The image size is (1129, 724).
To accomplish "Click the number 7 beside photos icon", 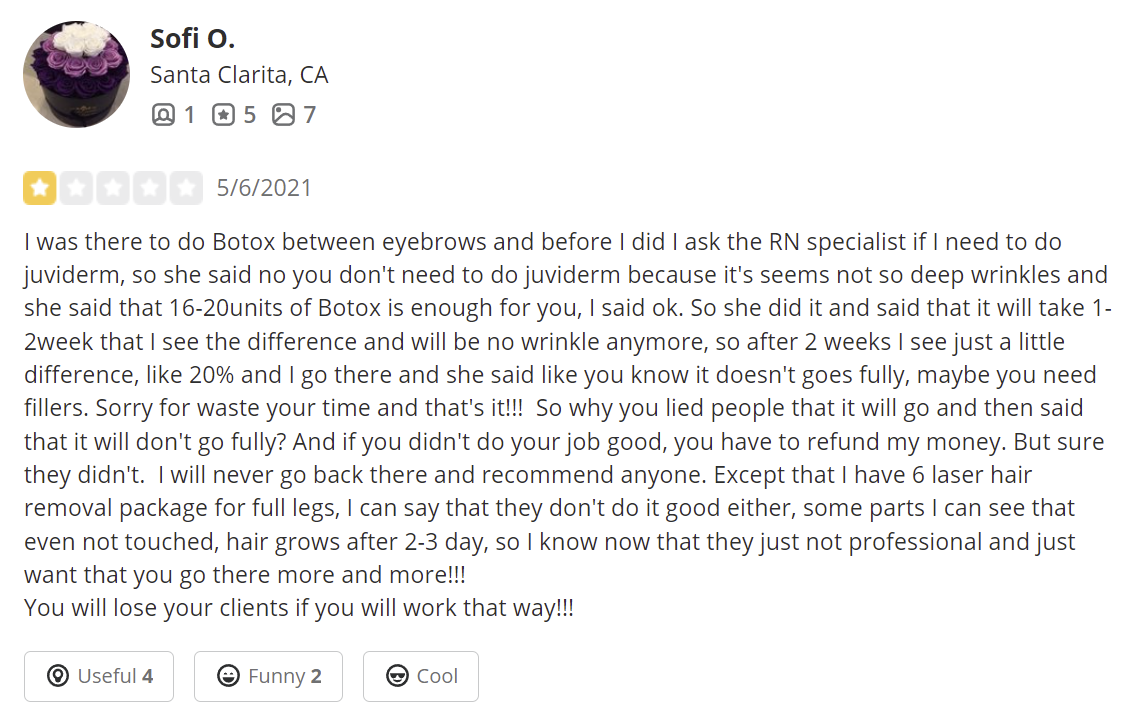I will click(x=310, y=115).
